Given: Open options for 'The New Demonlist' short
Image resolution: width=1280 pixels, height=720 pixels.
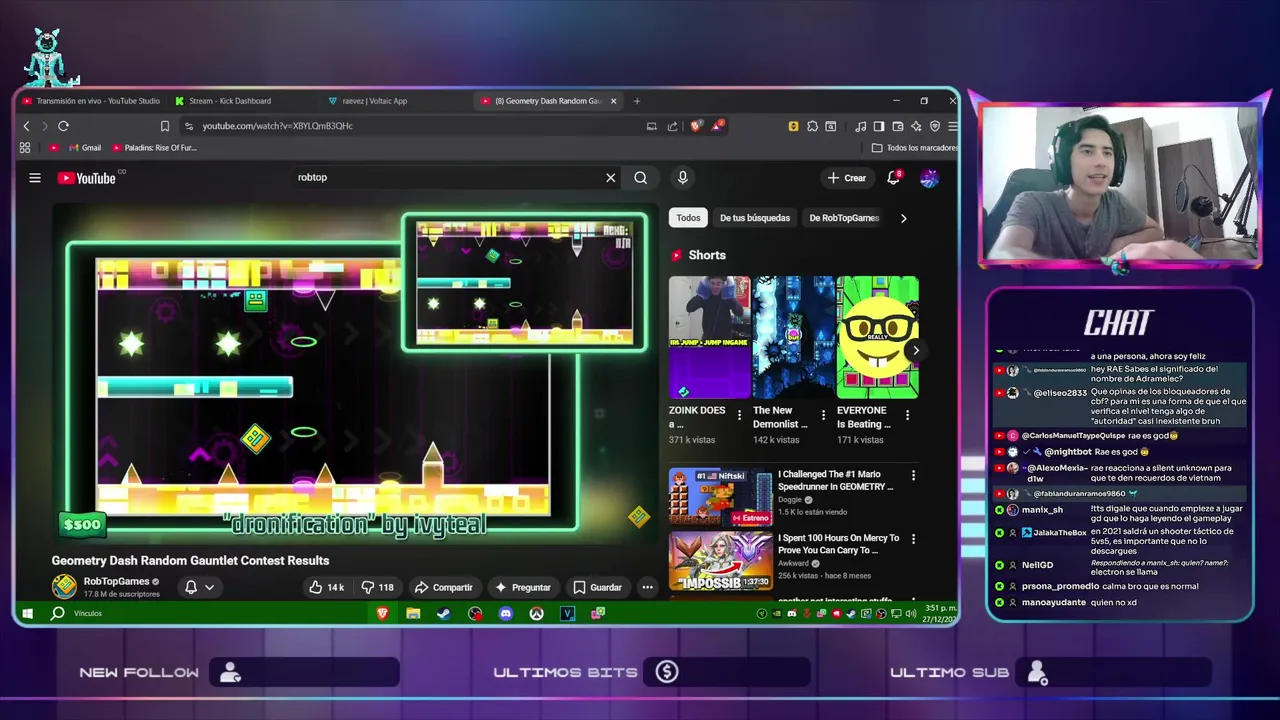Looking at the screenshot, I should pyautogui.click(x=824, y=415).
